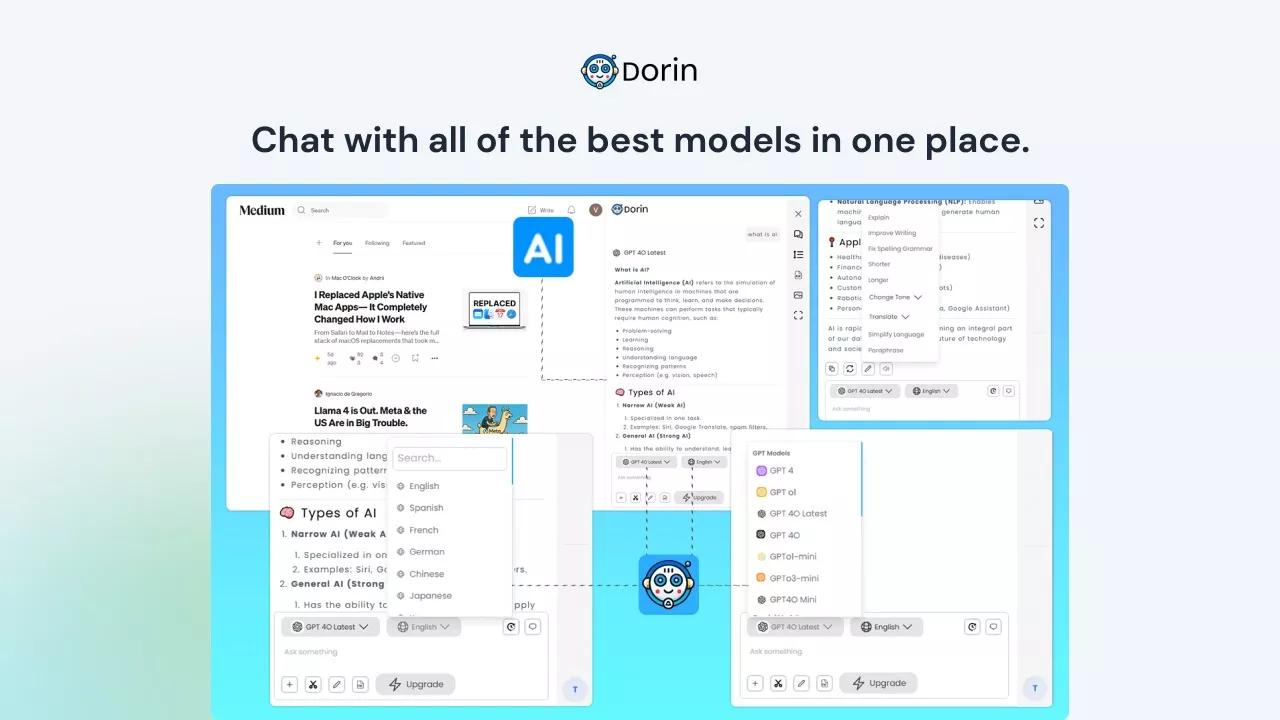Viewport: 1280px width, 720px height.
Task: Select Paraphrase in the context menu
Action: pyautogui.click(x=885, y=350)
